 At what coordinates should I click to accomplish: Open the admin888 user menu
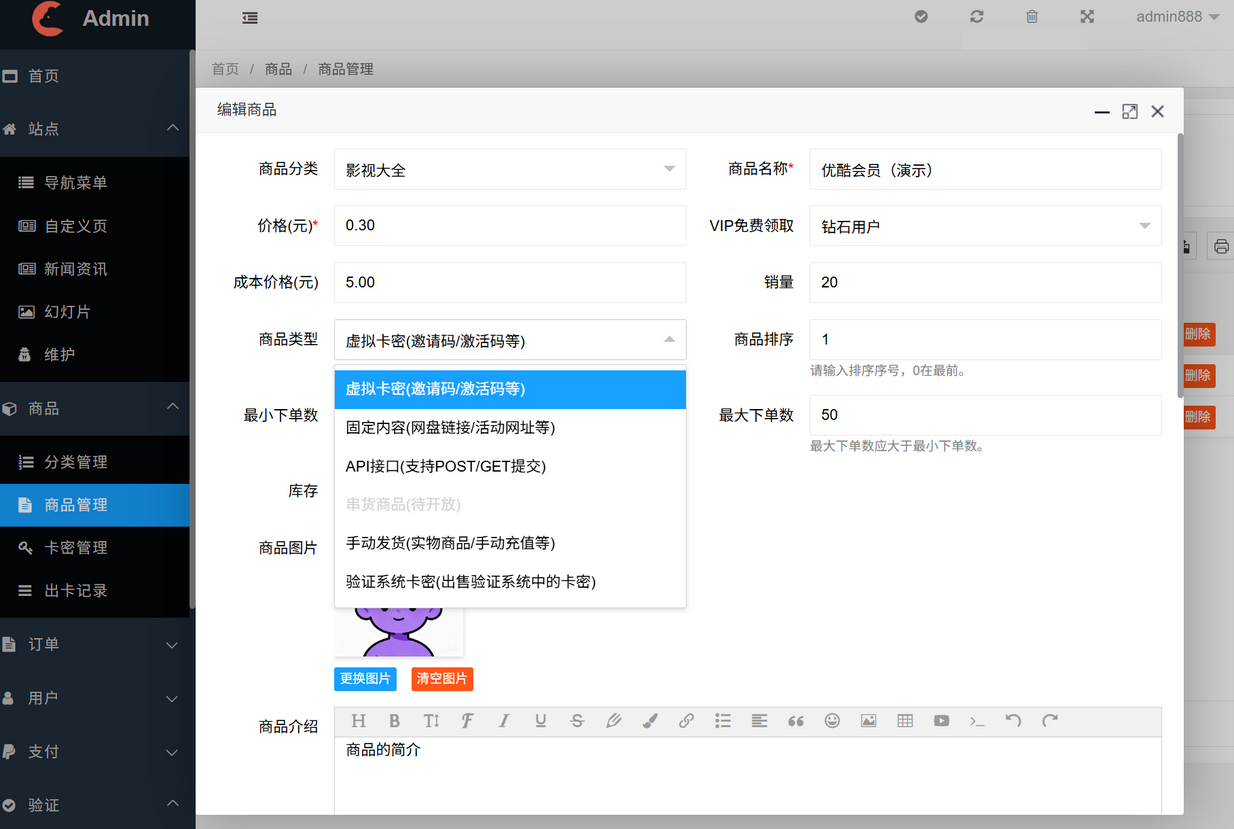click(1178, 17)
